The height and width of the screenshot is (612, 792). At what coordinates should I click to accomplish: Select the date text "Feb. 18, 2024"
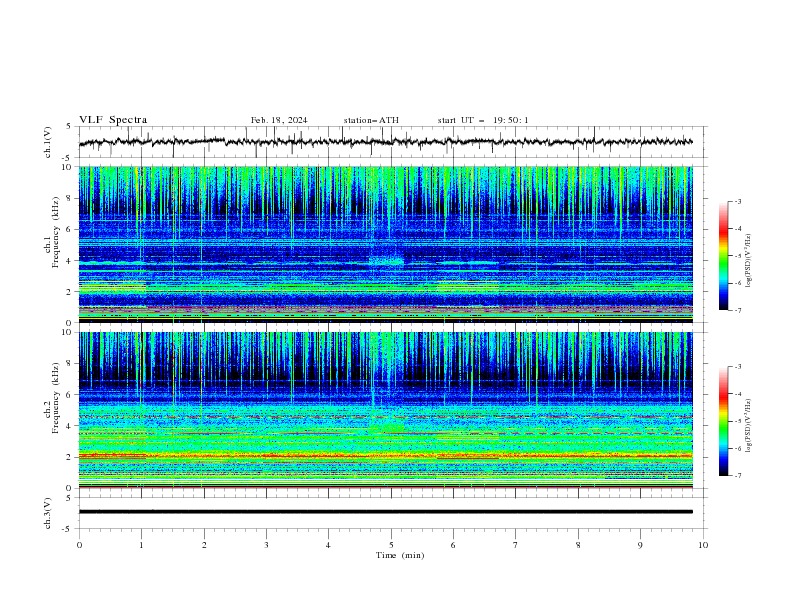coord(279,120)
